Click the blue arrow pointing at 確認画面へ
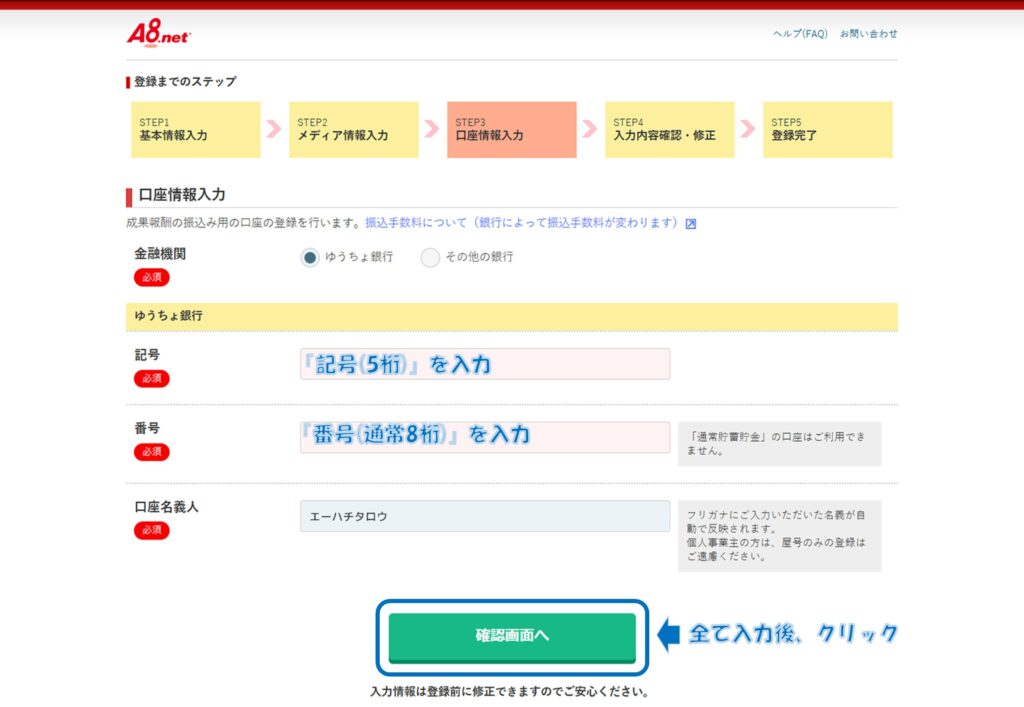 [x=668, y=634]
